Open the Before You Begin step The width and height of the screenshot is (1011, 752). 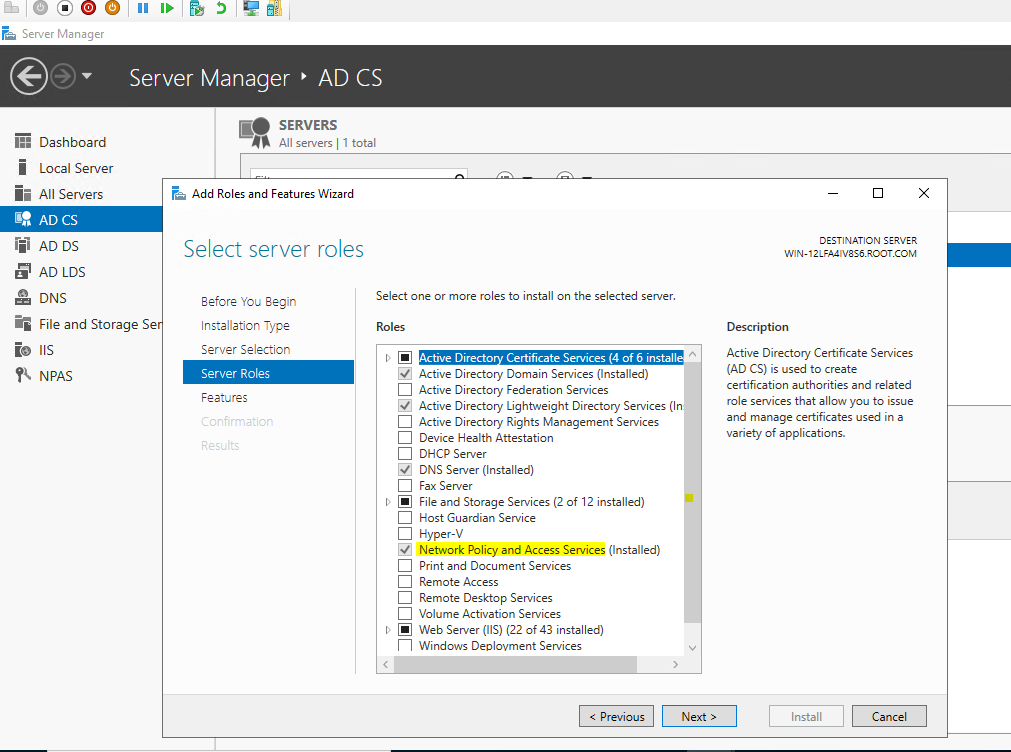248,301
